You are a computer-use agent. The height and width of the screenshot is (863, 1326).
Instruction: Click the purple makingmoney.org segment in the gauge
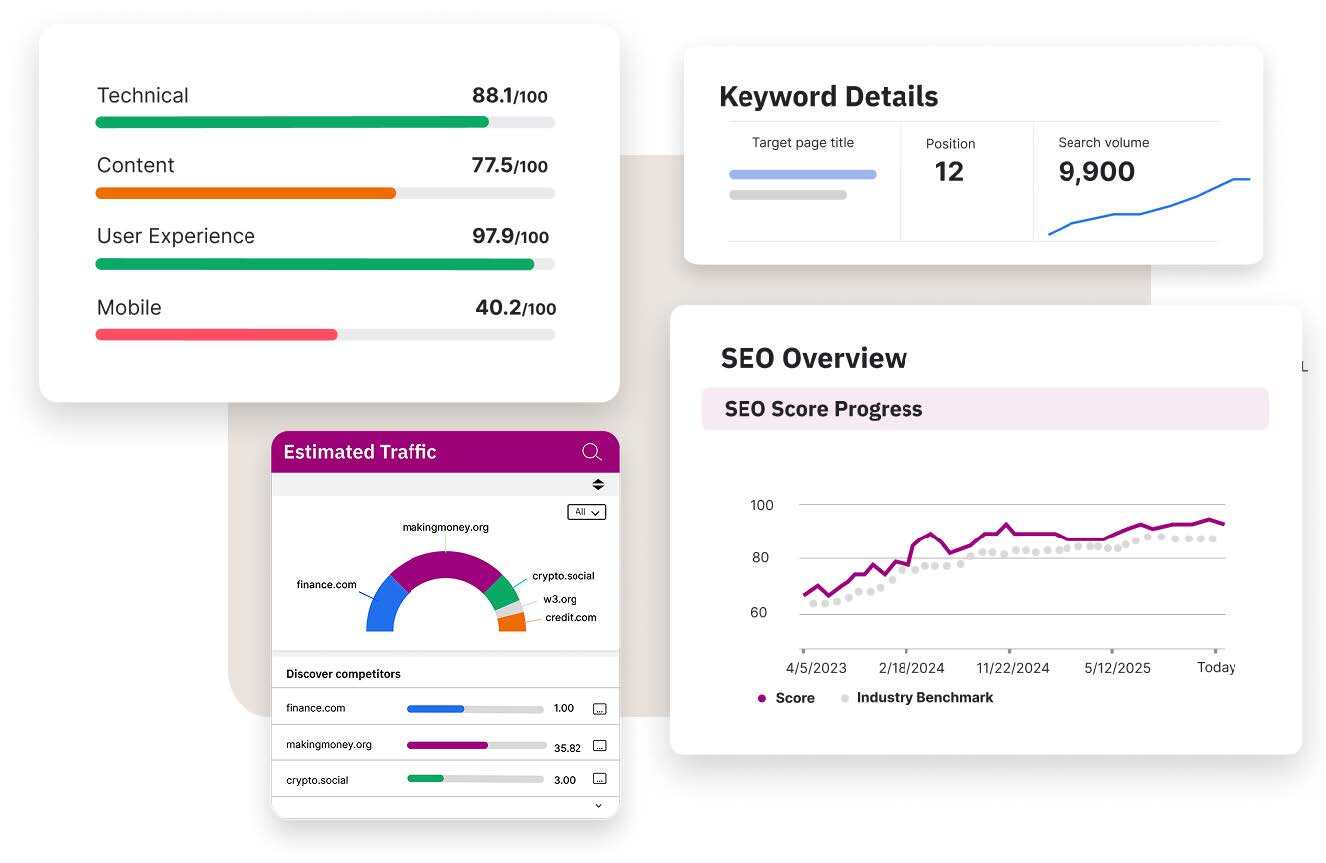coord(444,567)
